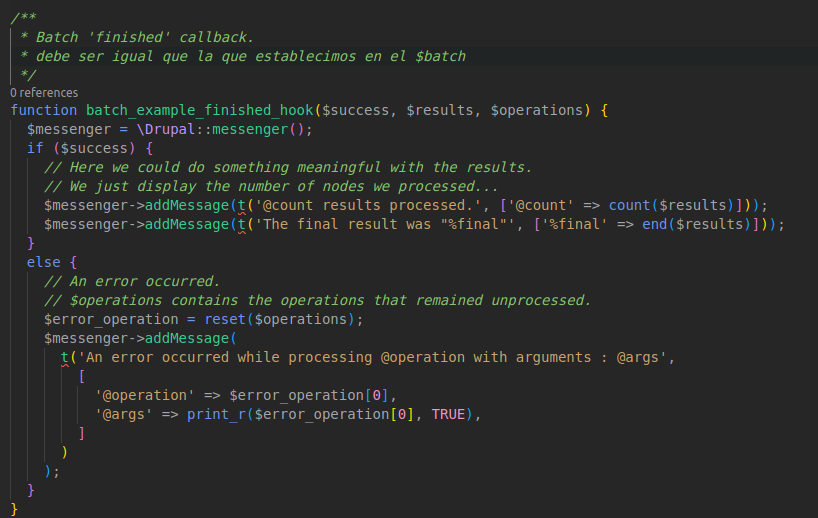Click the 'if' keyword

tap(35, 148)
